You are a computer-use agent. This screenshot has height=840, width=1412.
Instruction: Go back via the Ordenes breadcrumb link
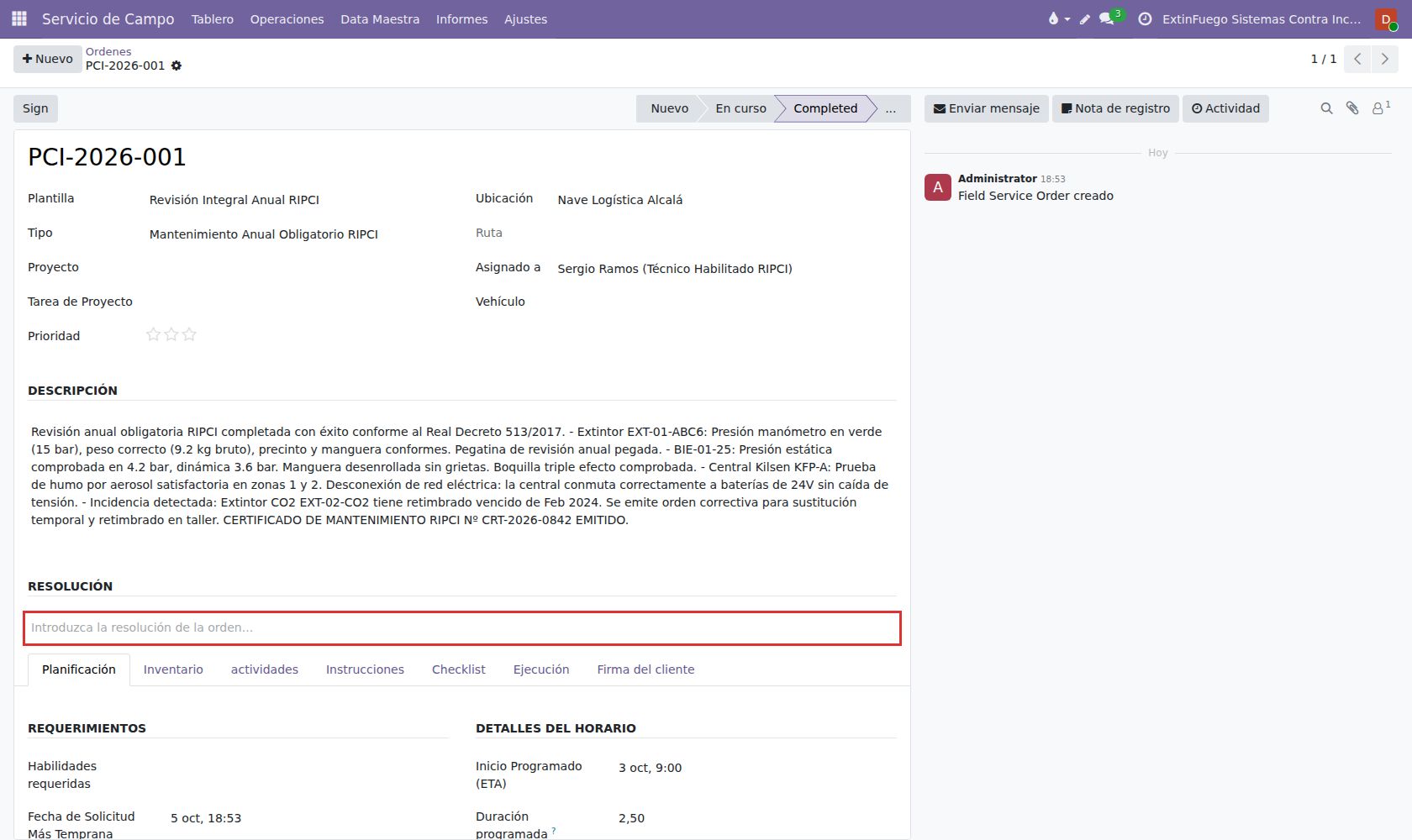[x=108, y=51]
